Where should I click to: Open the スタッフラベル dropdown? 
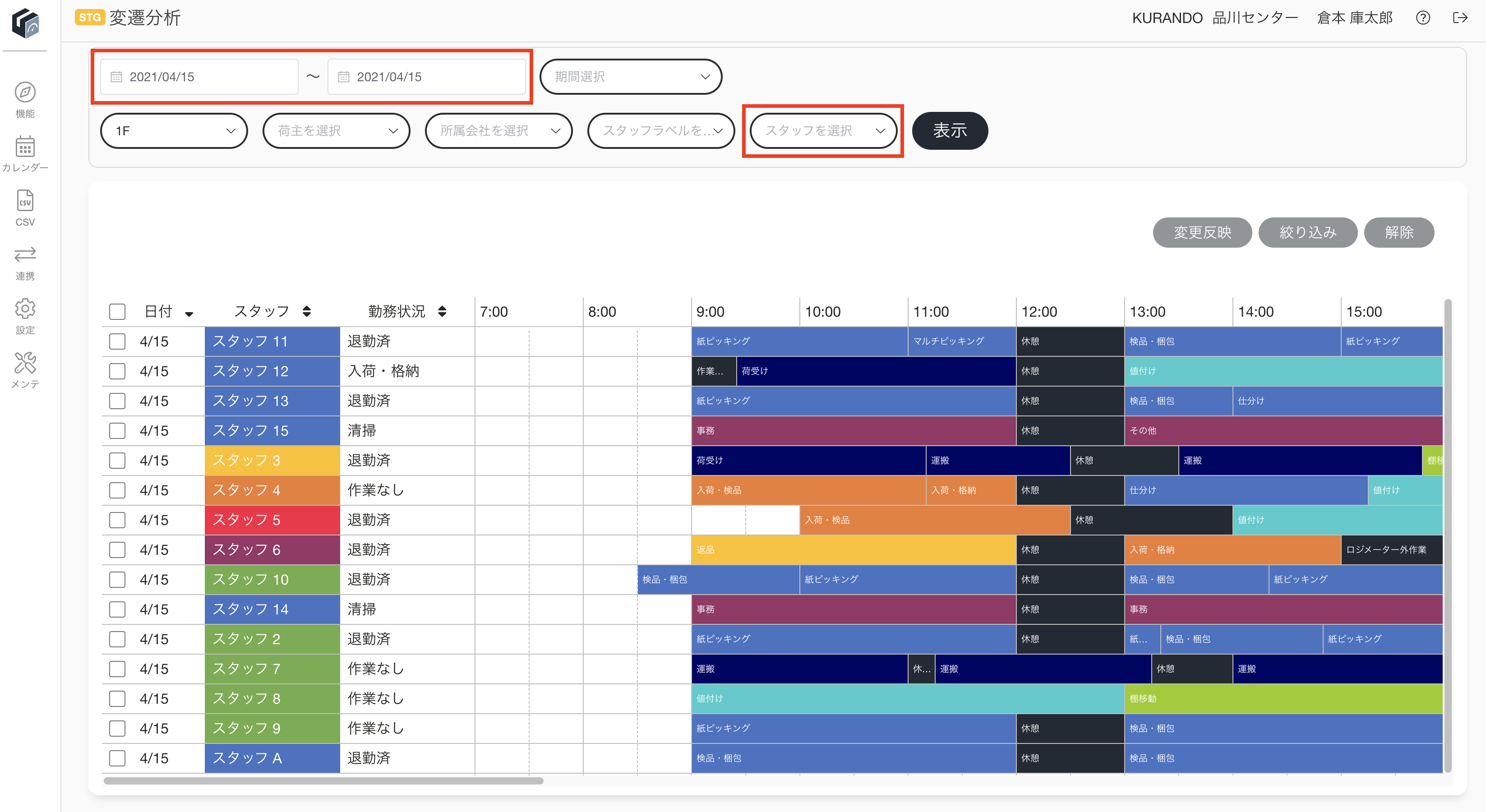click(661, 131)
